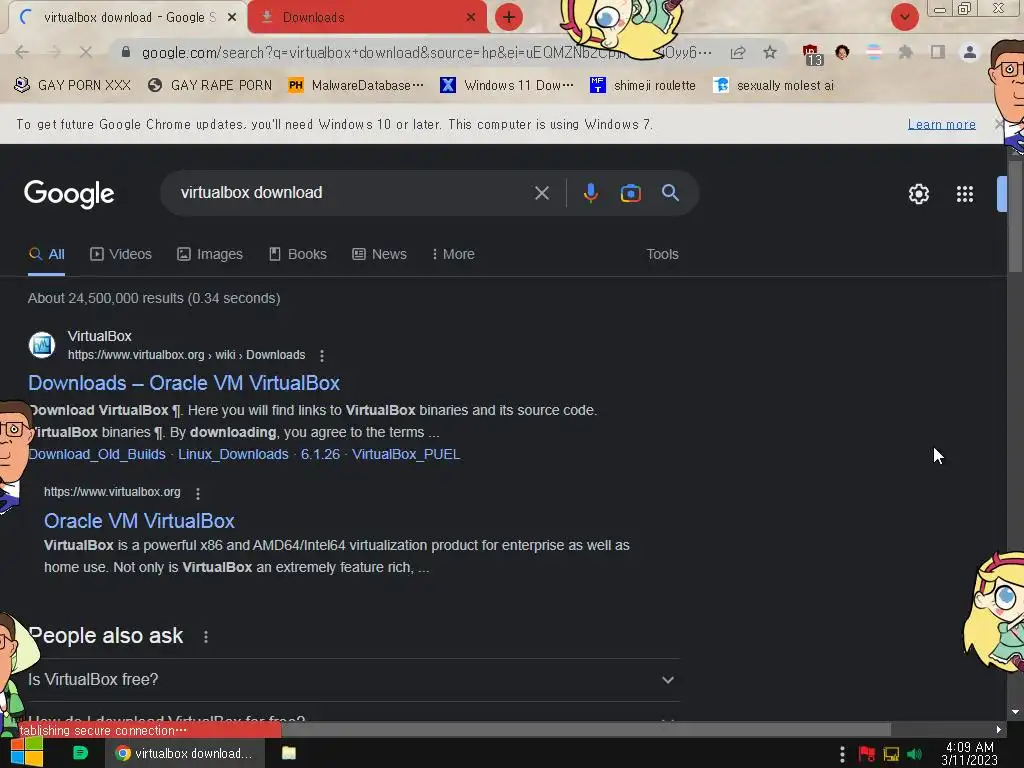Follow the Linux_Downloads sitelink
The height and width of the screenshot is (768, 1024).
coord(233,455)
